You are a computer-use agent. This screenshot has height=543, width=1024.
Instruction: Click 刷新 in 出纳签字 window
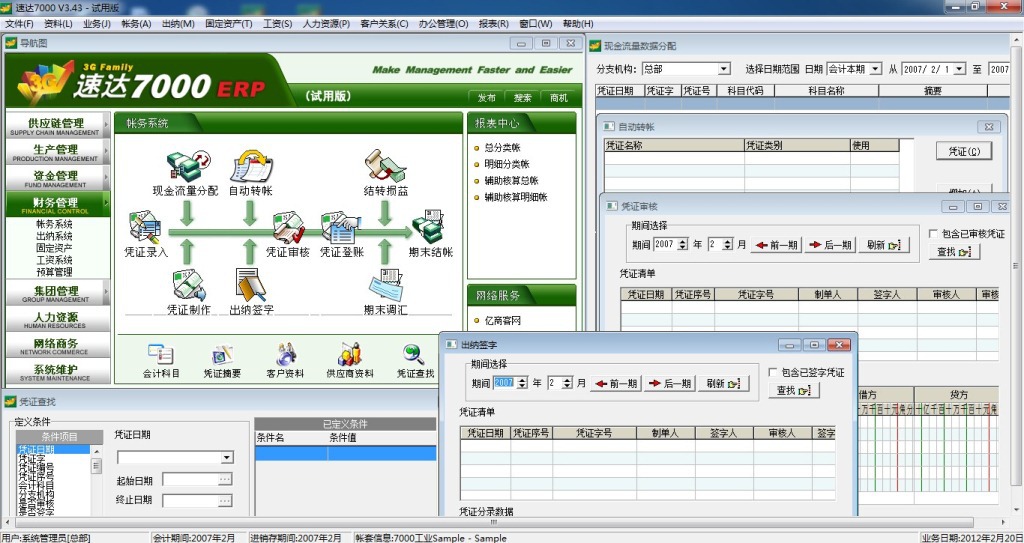tap(723, 384)
